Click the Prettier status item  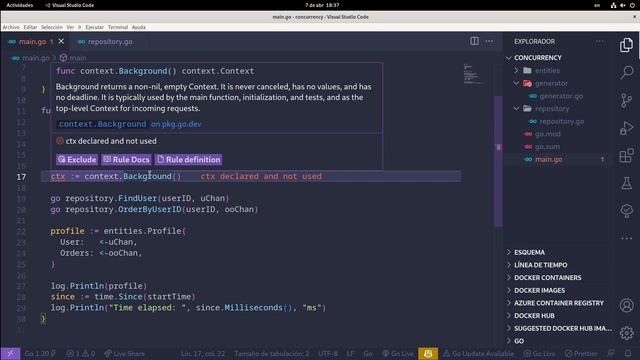[581, 353]
